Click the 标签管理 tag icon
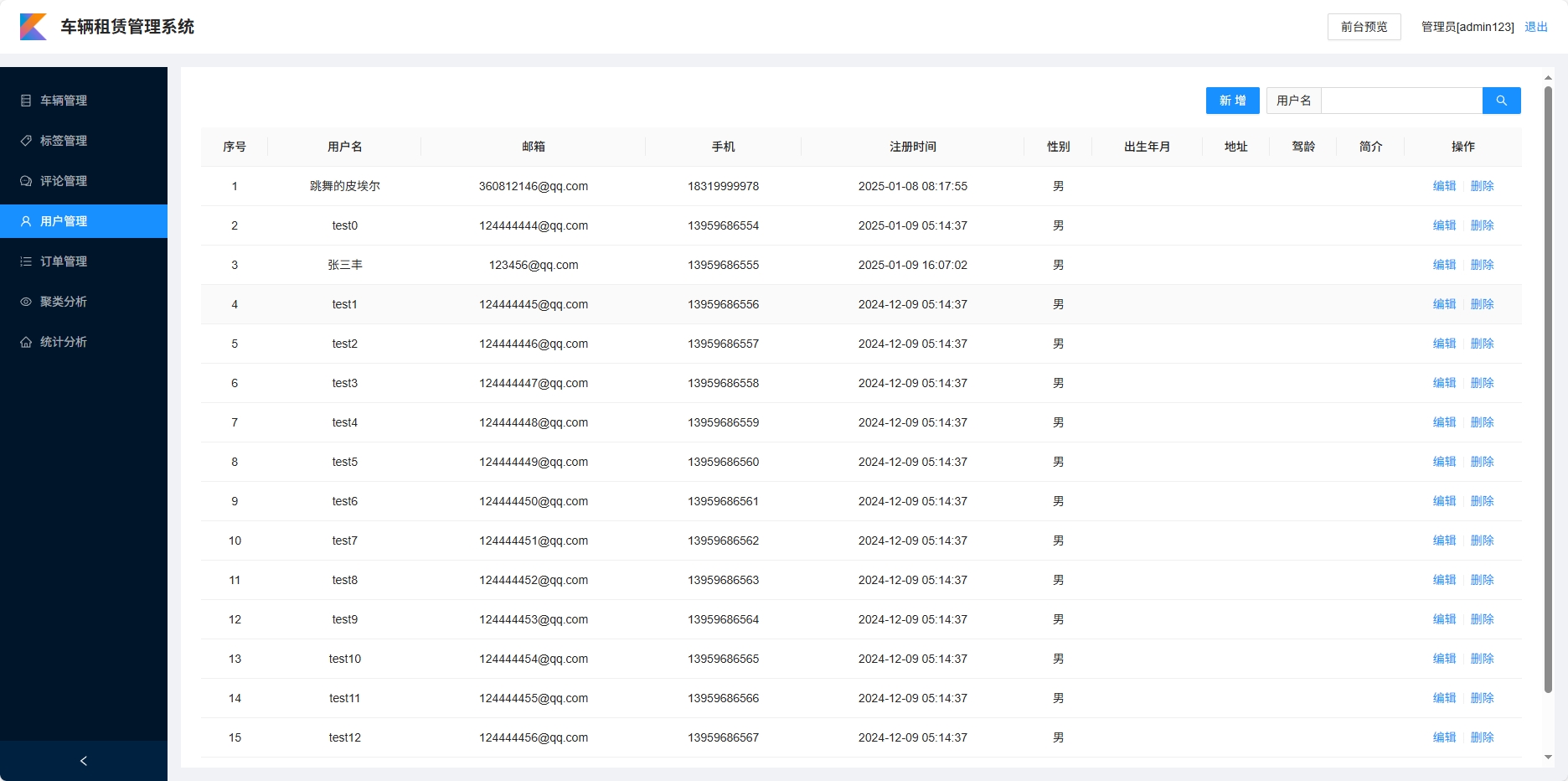The height and width of the screenshot is (781, 1568). (x=26, y=141)
